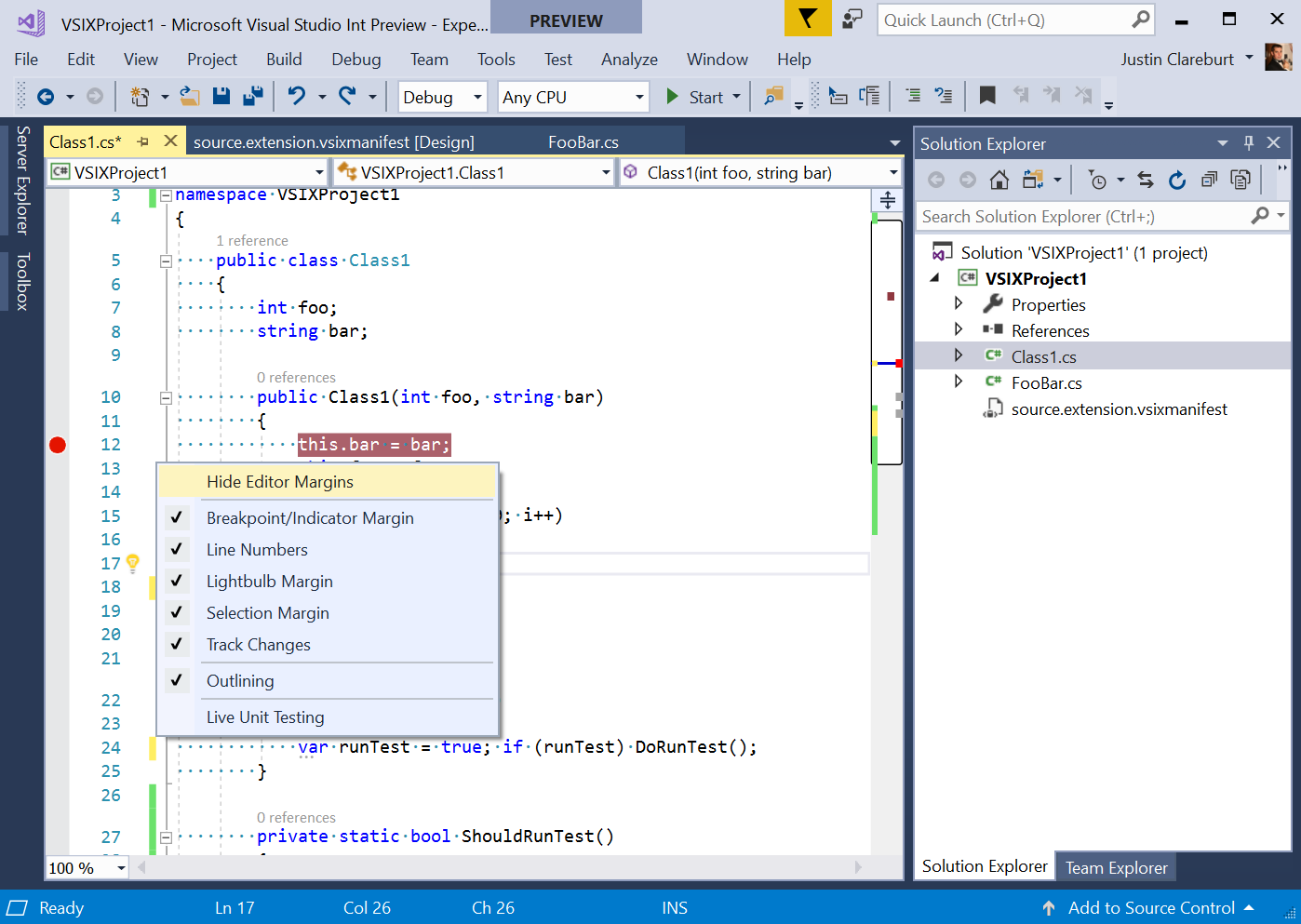The width and height of the screenshot is (1301, 924).
Task: Open the Build menu
Action: coord(284,60)
